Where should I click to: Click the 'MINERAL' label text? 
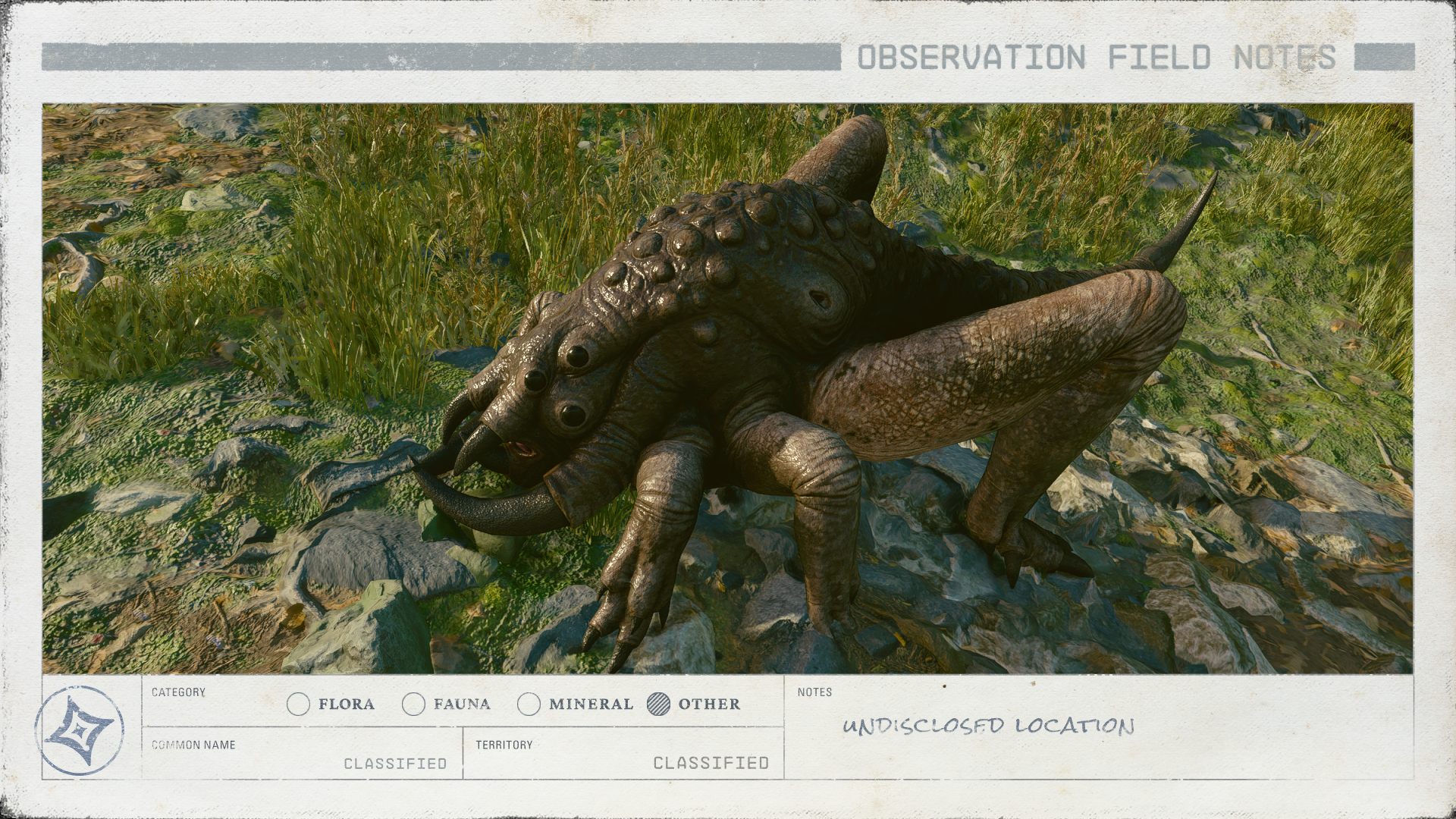coord(591,704)
